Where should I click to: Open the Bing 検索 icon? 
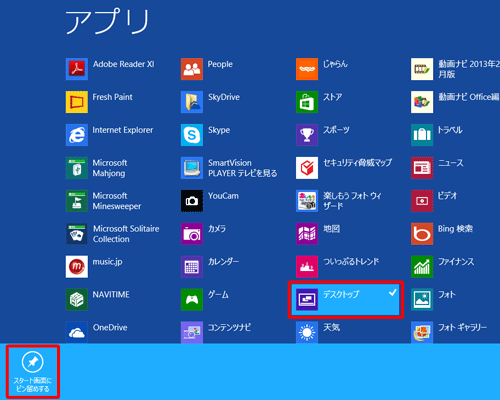coord(422,234)
